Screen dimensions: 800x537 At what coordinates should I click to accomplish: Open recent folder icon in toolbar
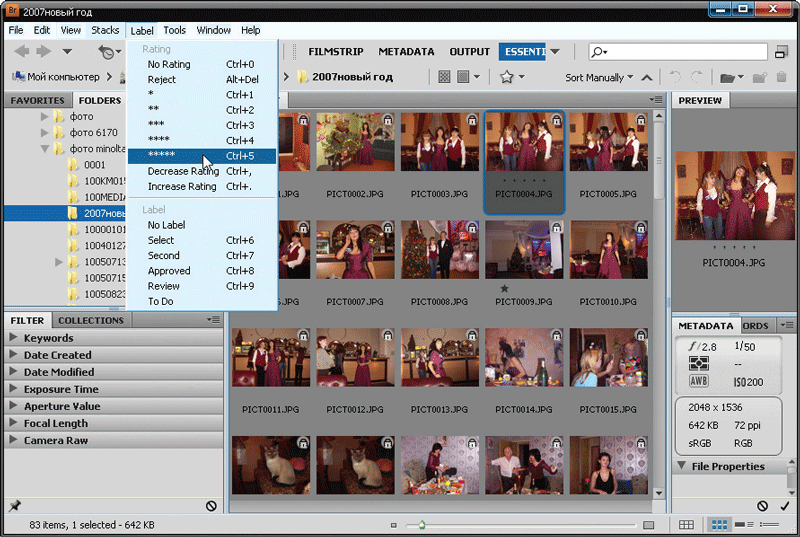(727, 78)
